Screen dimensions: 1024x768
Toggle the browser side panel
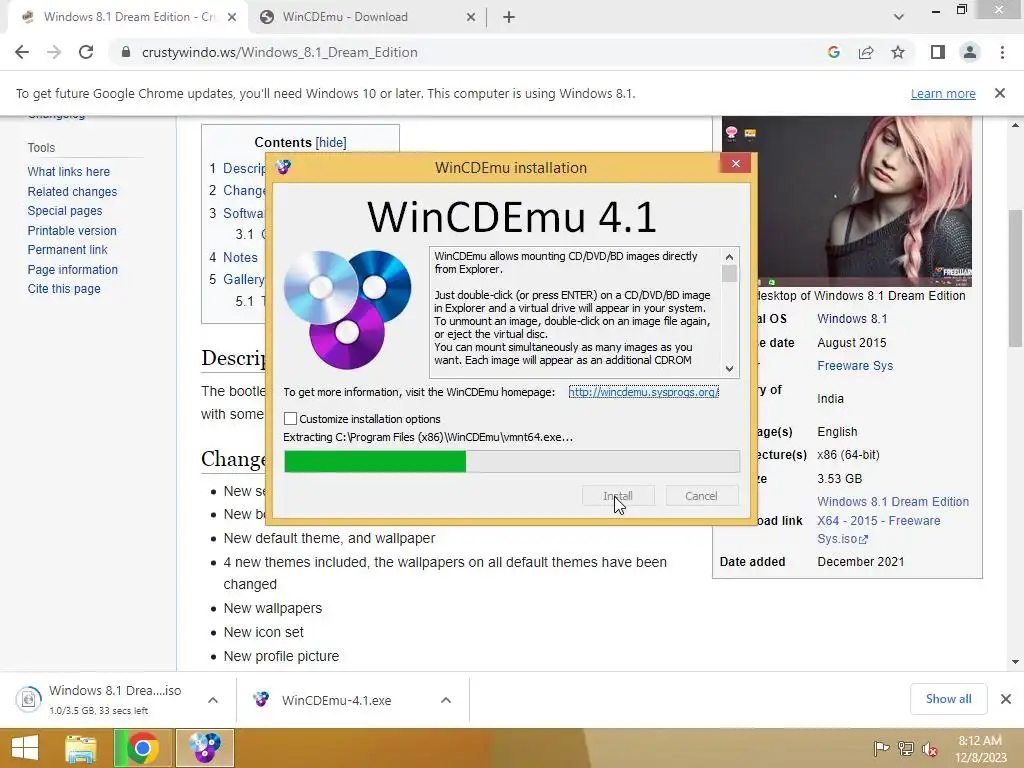938,52
